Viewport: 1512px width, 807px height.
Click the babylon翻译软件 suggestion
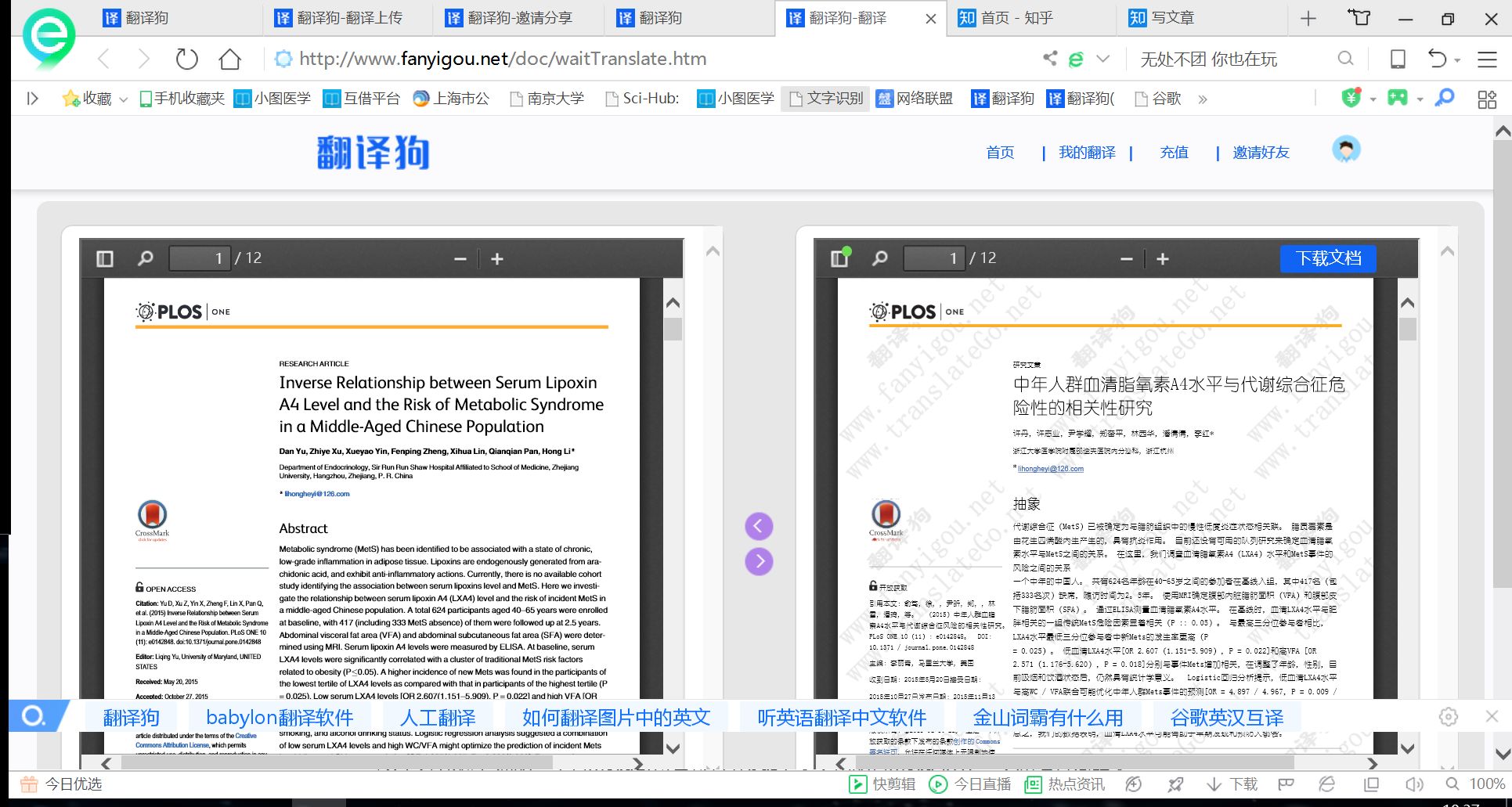280,718
